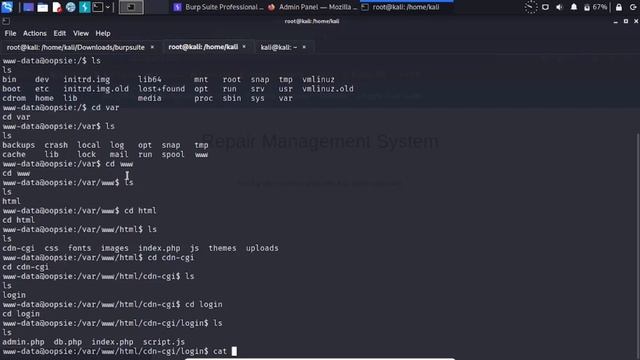Open the Actions menu
Image resolution: width=640 pixels, height=360 pixels.
35,33
